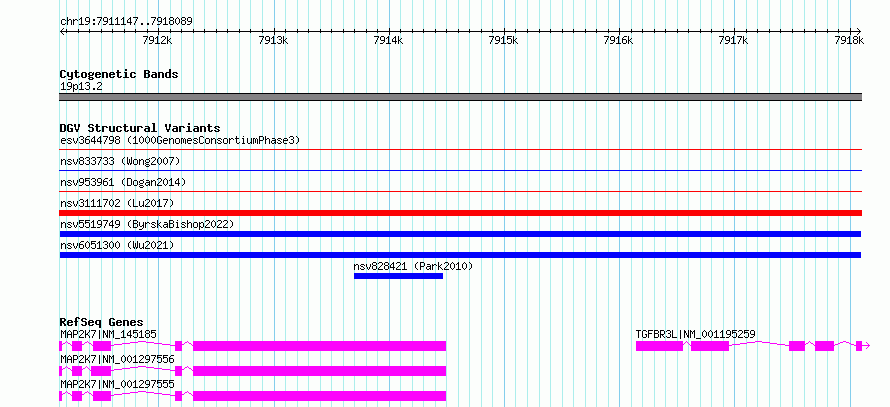The width and height of the screenshot is (890, 407).
Task: Open the MAP2K7|NM_001297555 transcript label
Action: pyautogui.click(x=117, y=384)
